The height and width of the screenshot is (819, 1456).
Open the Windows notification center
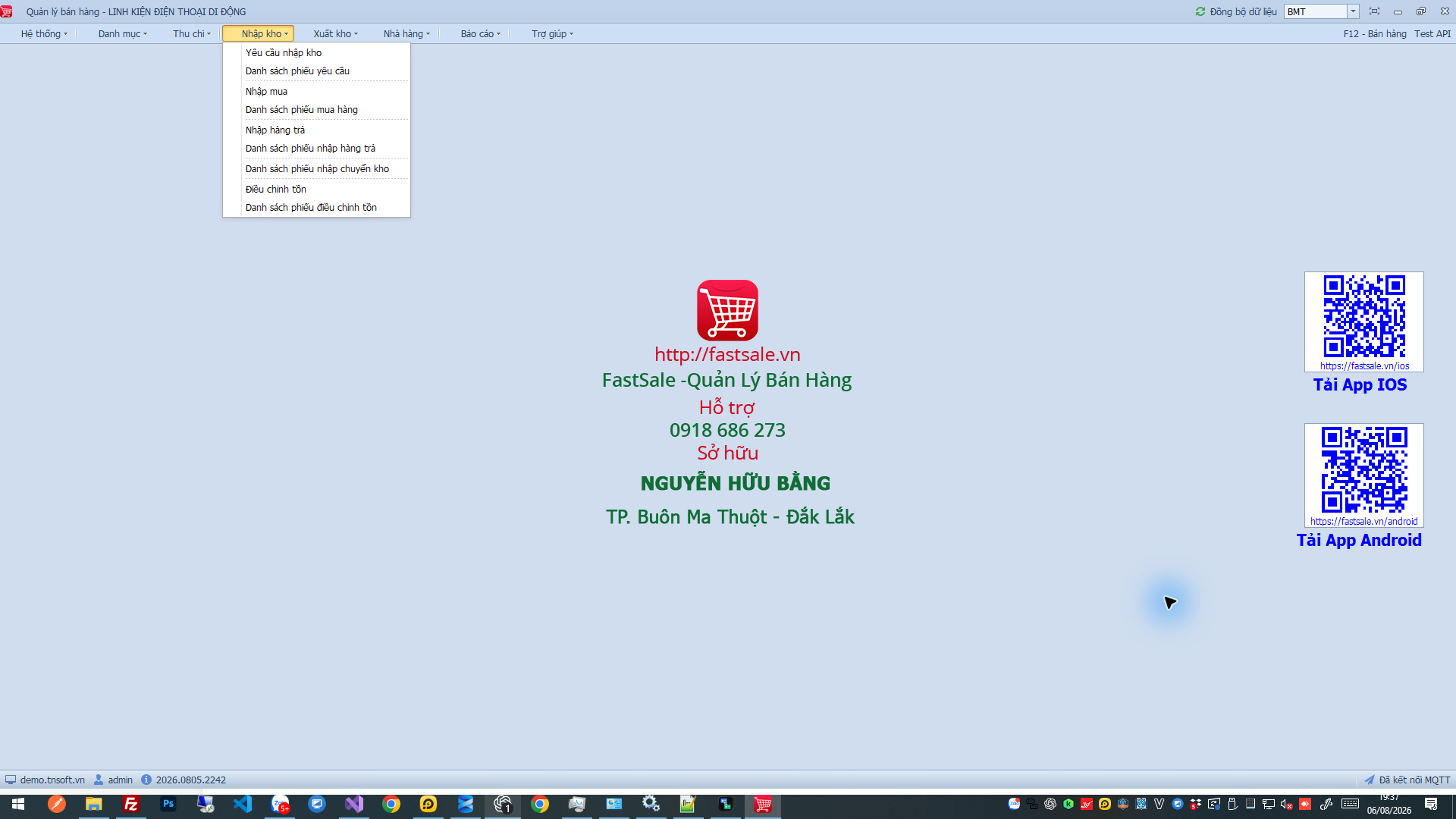coord(1431,804)
